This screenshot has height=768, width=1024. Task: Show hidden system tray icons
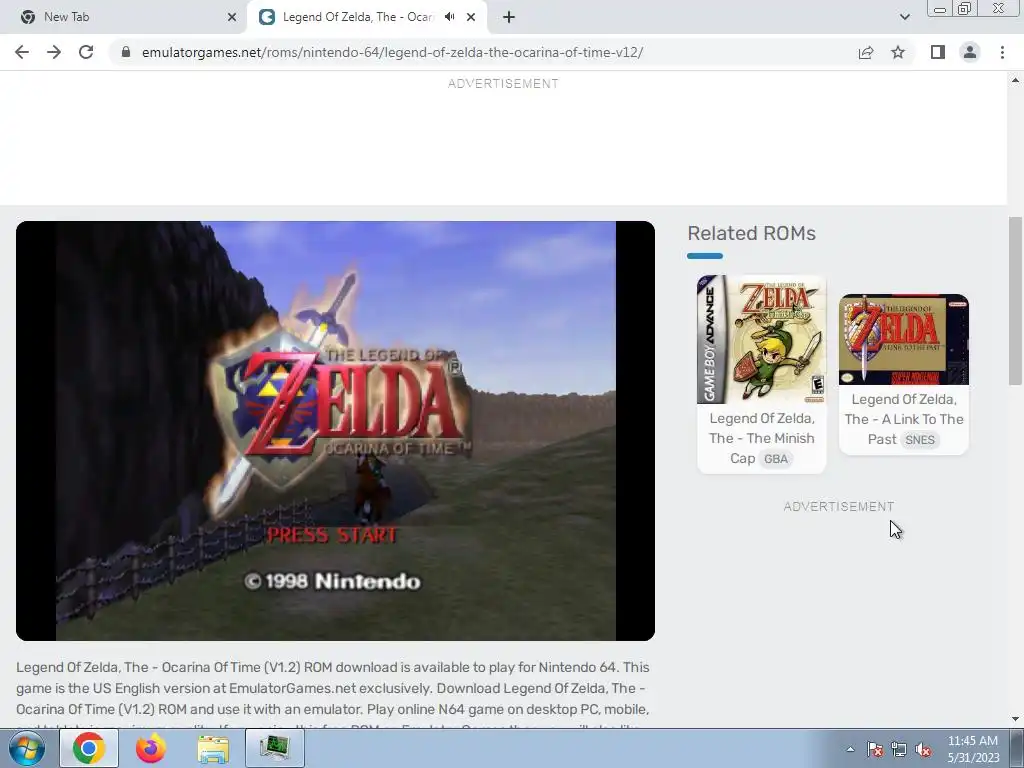coord(850,749)
